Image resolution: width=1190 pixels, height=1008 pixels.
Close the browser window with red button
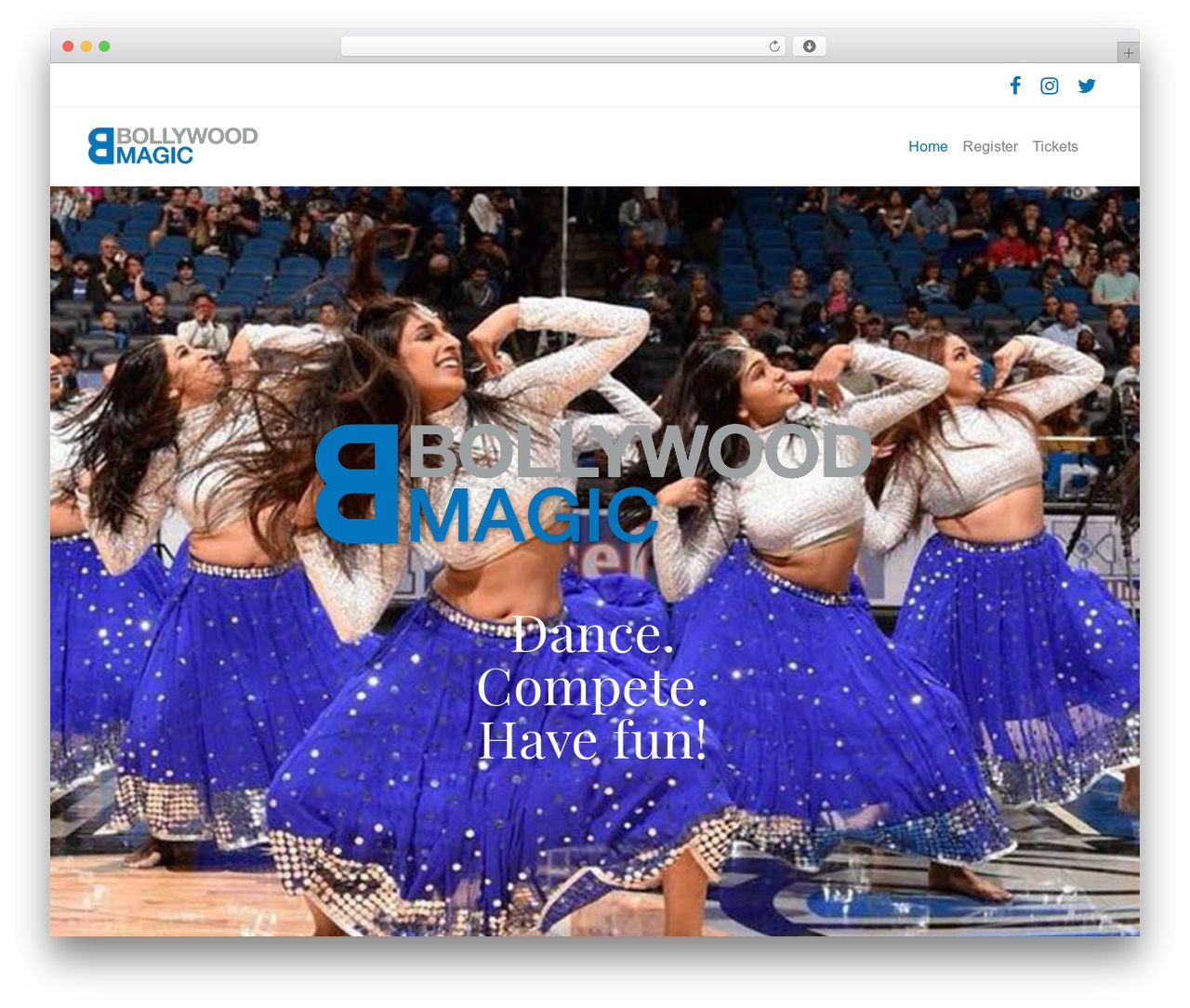click(x=68, y=46)
